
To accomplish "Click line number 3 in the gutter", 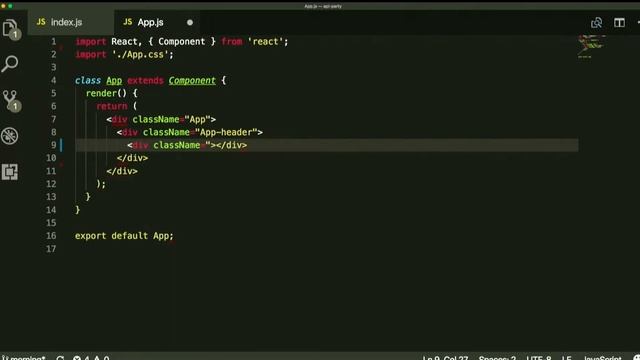I will [x=53, y=67].
